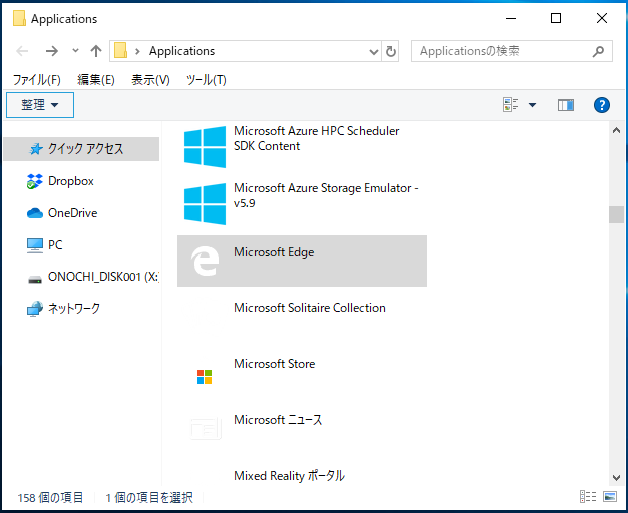The height and width of the screenshot is (513, 628).
Task: Open the ツール(T) menu
Action: [206, 80]
